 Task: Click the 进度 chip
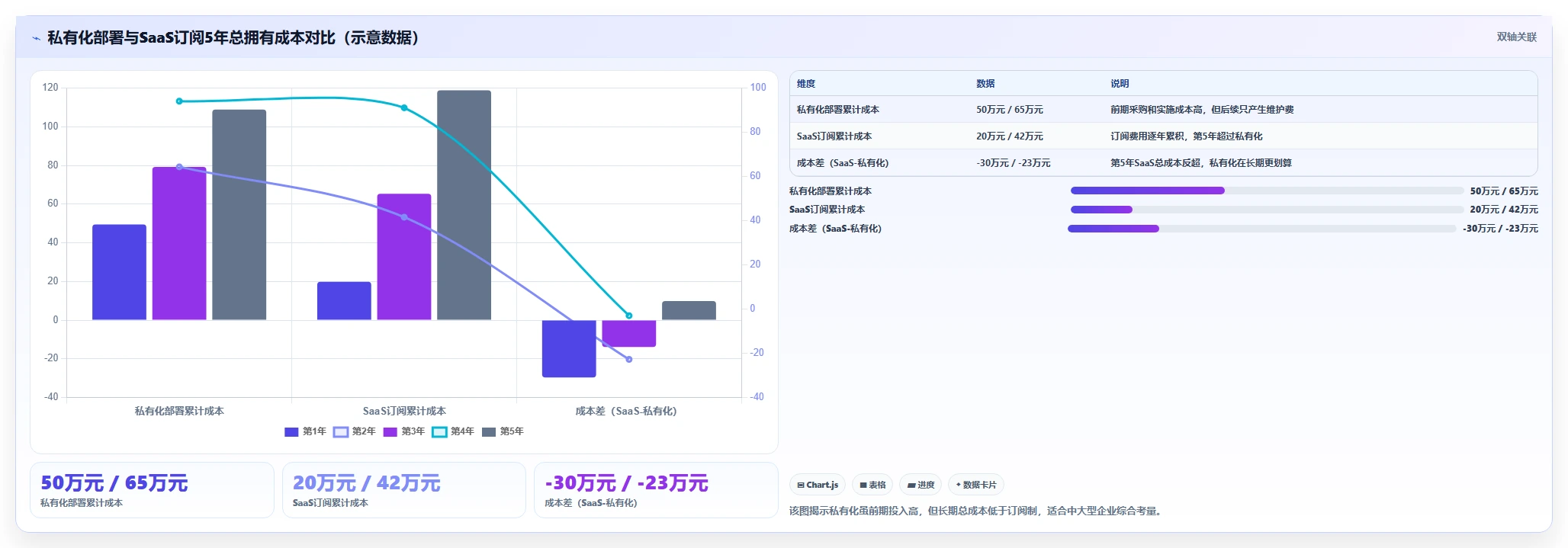coord(921,485)
